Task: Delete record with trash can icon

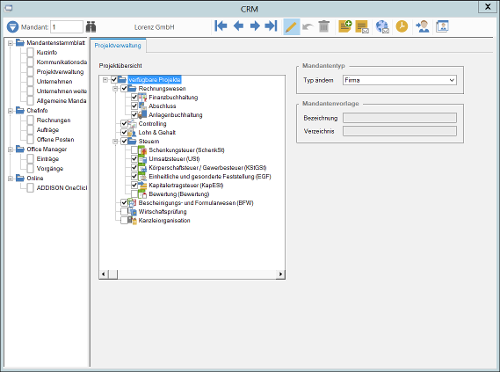Action: point(324,26)
